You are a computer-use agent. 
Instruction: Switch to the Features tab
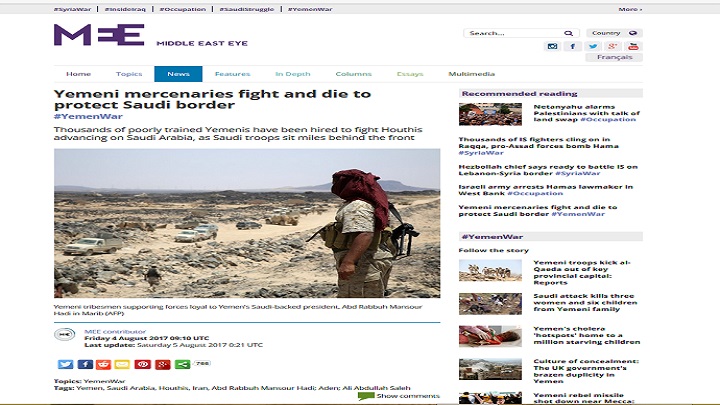click(x=232, y=74)
